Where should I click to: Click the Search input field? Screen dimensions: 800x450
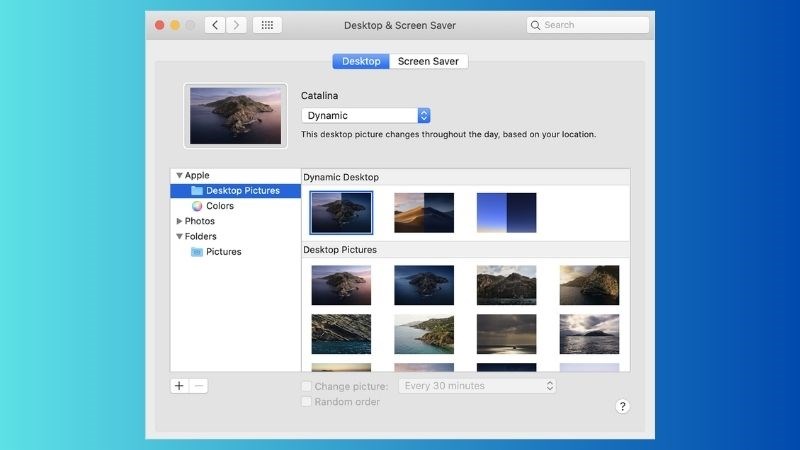pyautogui.click(x=588, y=25)
